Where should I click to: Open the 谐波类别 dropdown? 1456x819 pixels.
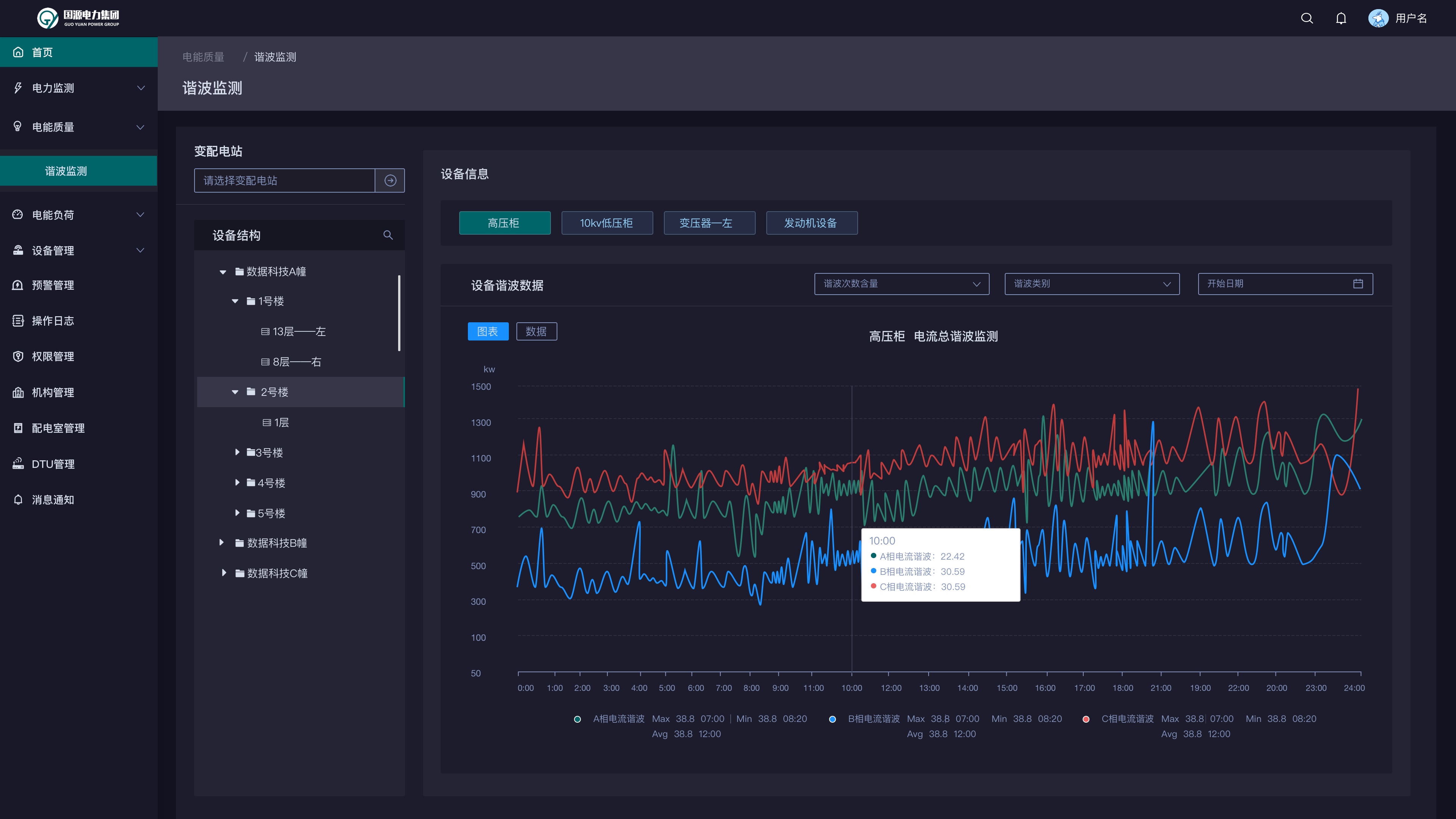coord(1092,284)
